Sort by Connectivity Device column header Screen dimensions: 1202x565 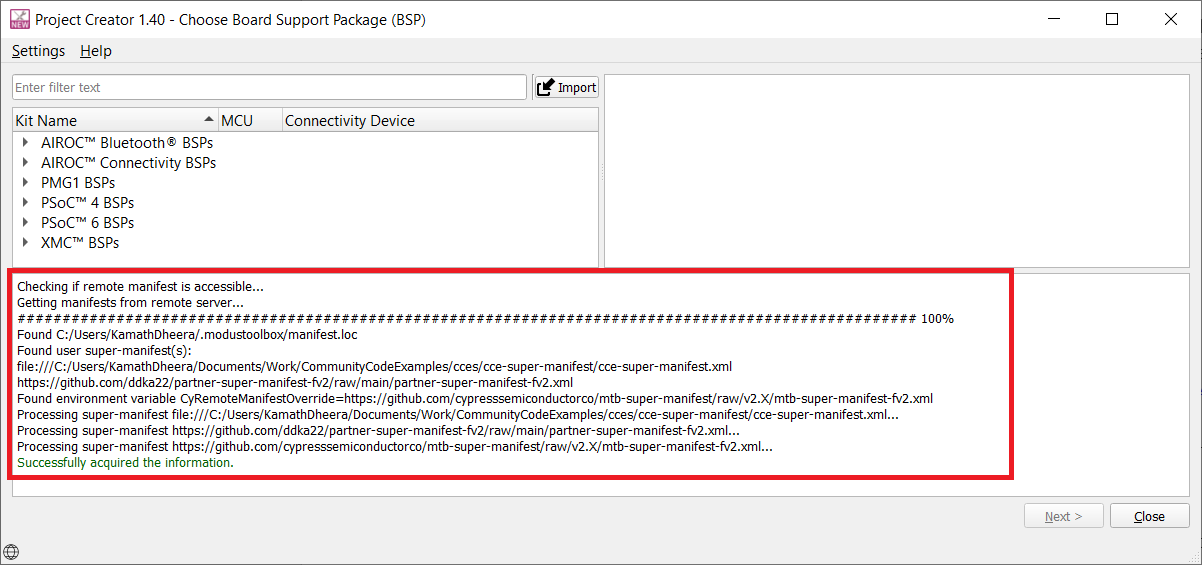(x=440, y=120)
